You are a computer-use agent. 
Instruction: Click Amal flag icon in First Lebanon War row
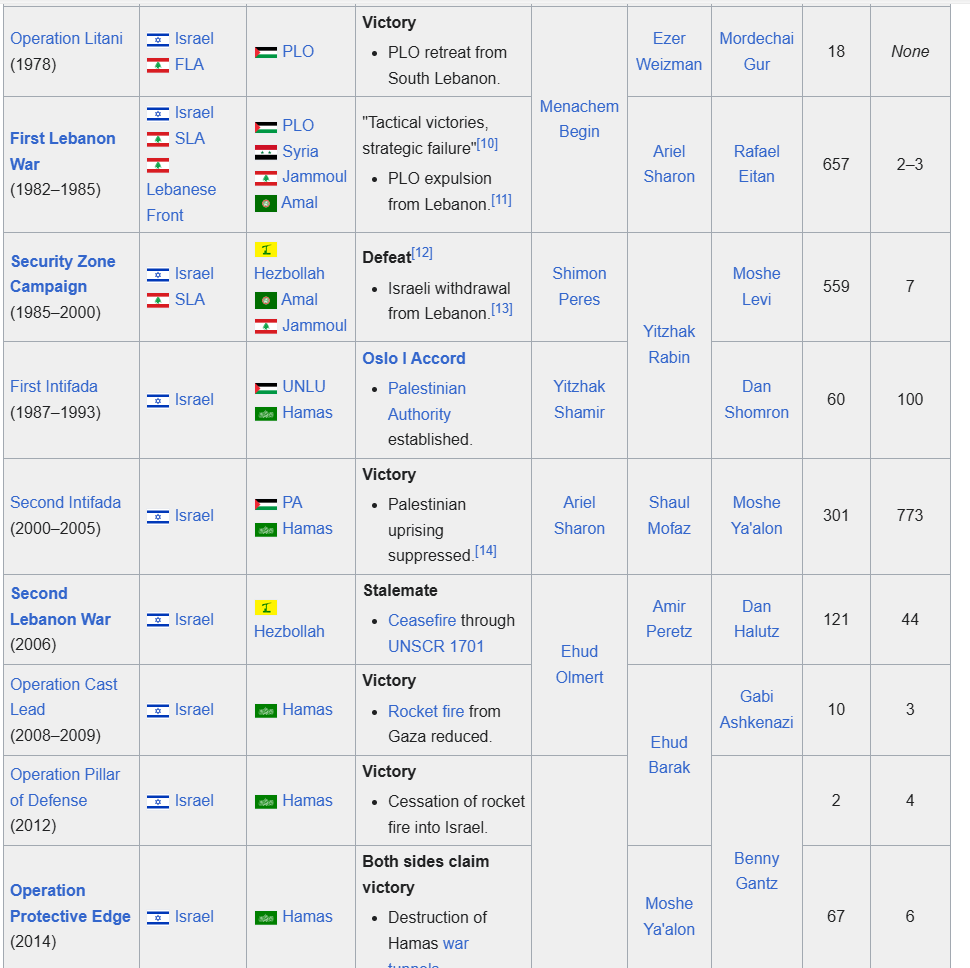point(265,203)
